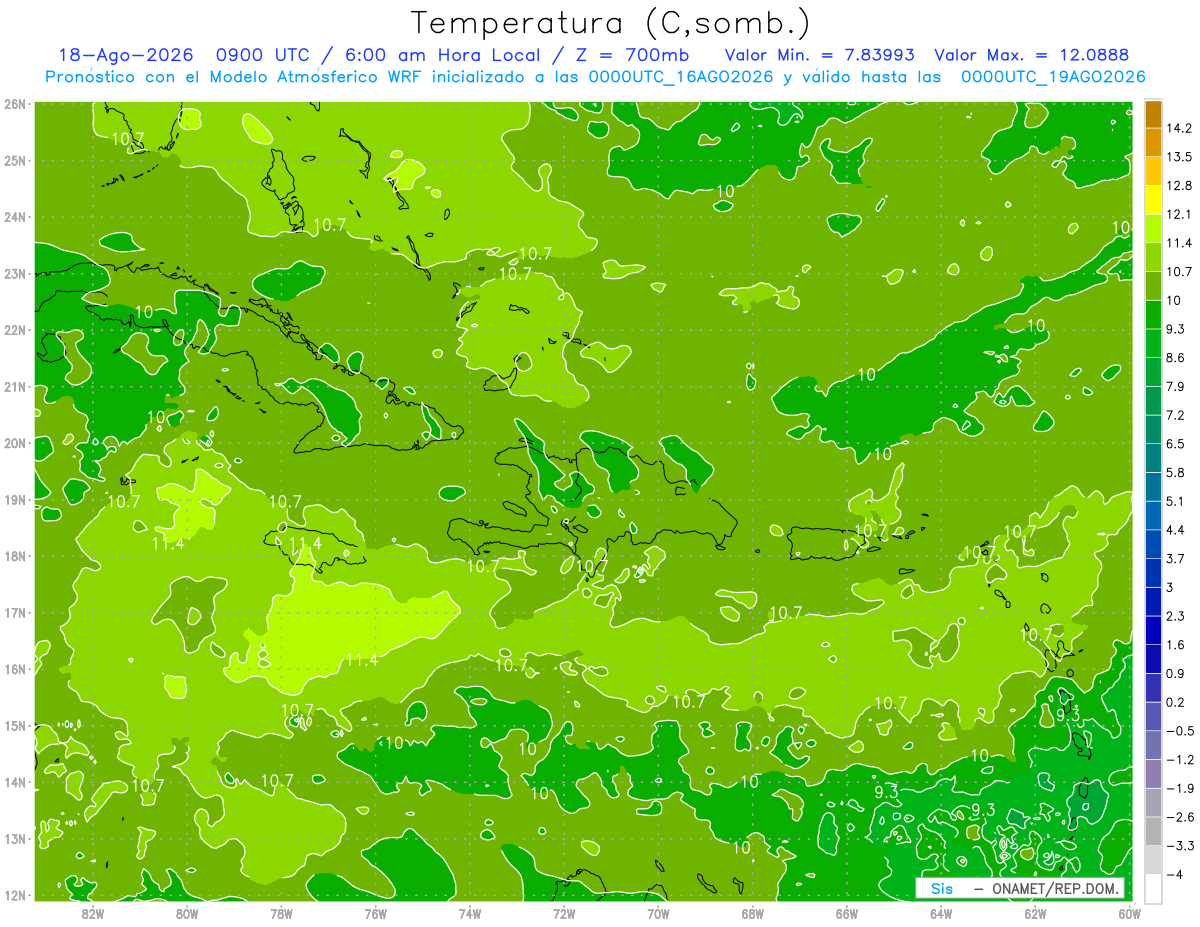Click the 5.1 value on color scale
Viewport: 1200px width, 927px height.
[1176, 500]
